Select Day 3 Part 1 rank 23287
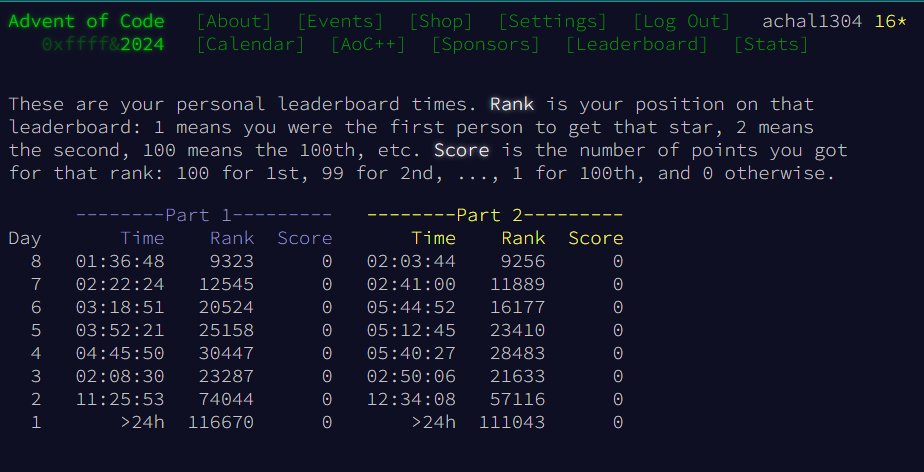Screen dimensions: 924x472 pos(226,376)
